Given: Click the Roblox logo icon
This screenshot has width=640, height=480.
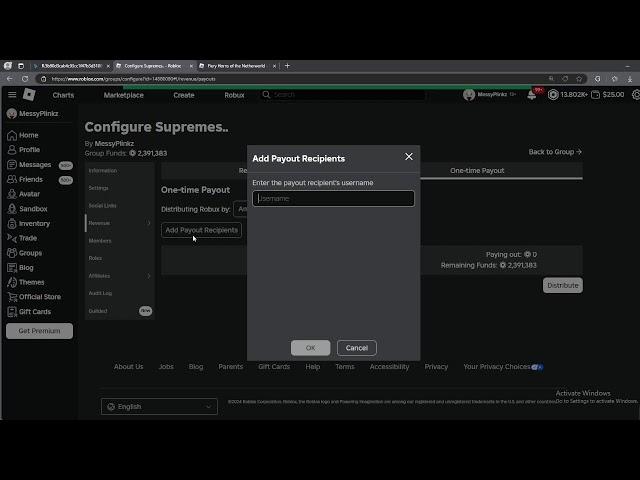Looking at the screenshot, I should [x=29, y=94].
